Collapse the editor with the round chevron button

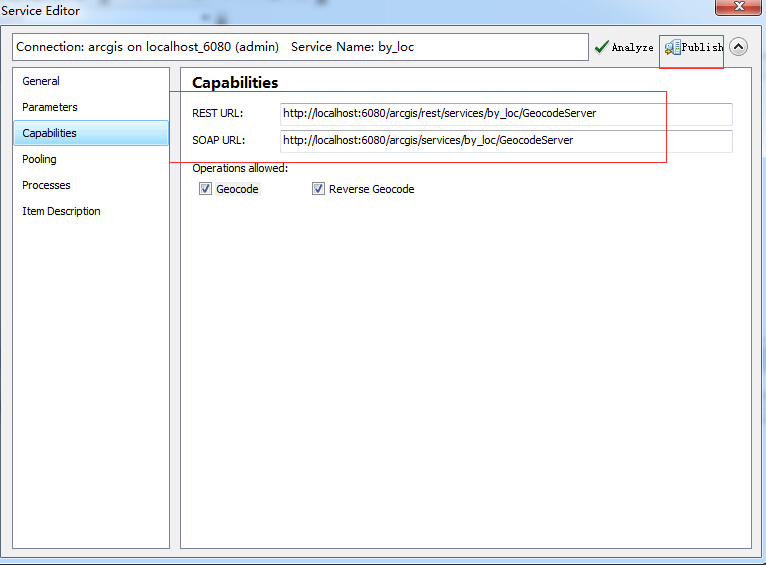coord(738,47)
